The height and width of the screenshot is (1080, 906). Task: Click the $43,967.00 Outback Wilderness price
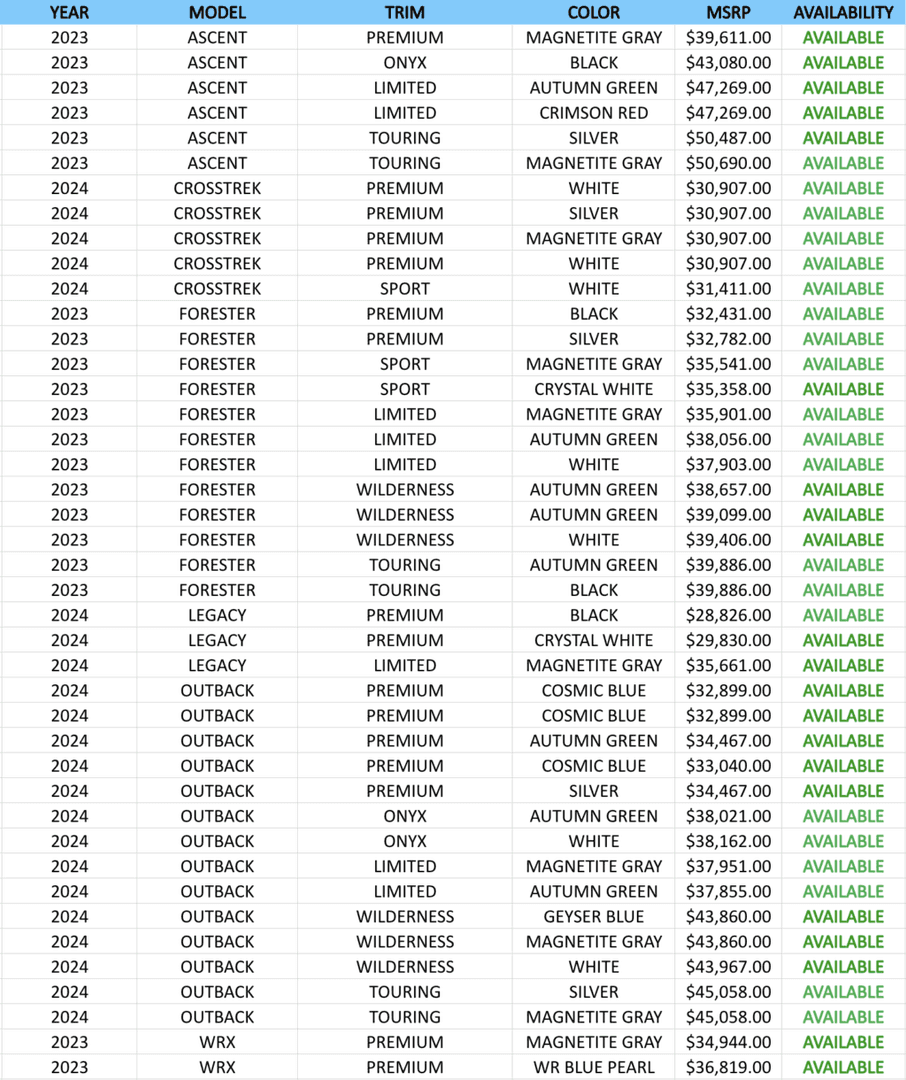pyautogui.click(x=728, y=967)
